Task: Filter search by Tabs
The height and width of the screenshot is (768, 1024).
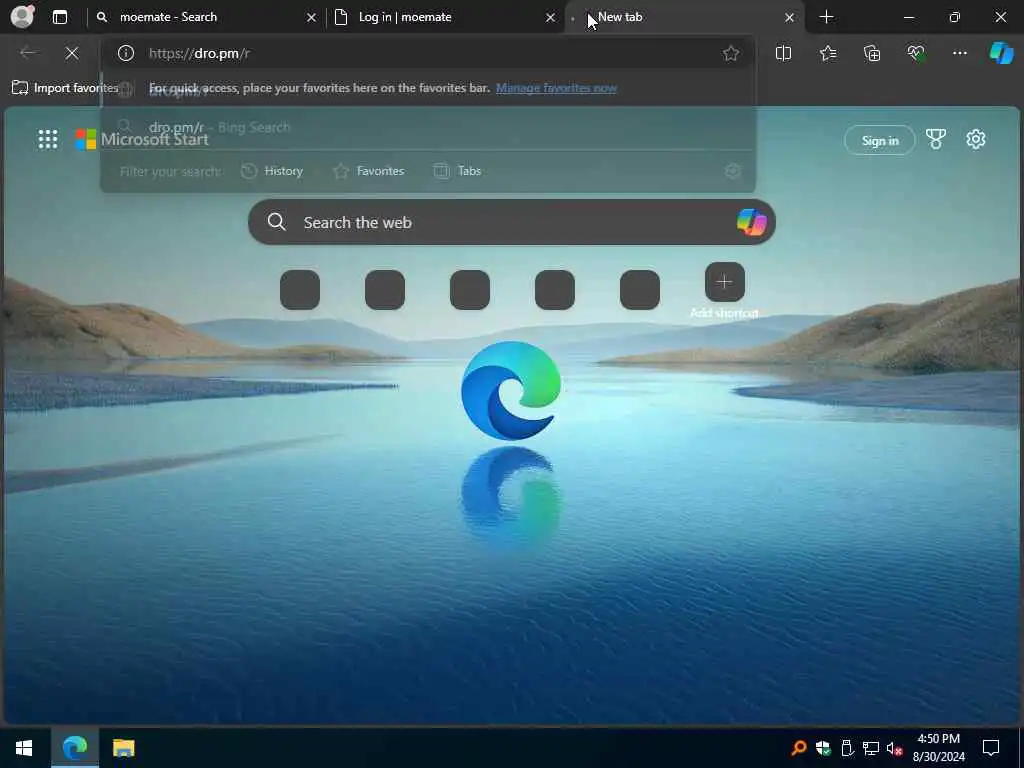Action: click(457, 171)
